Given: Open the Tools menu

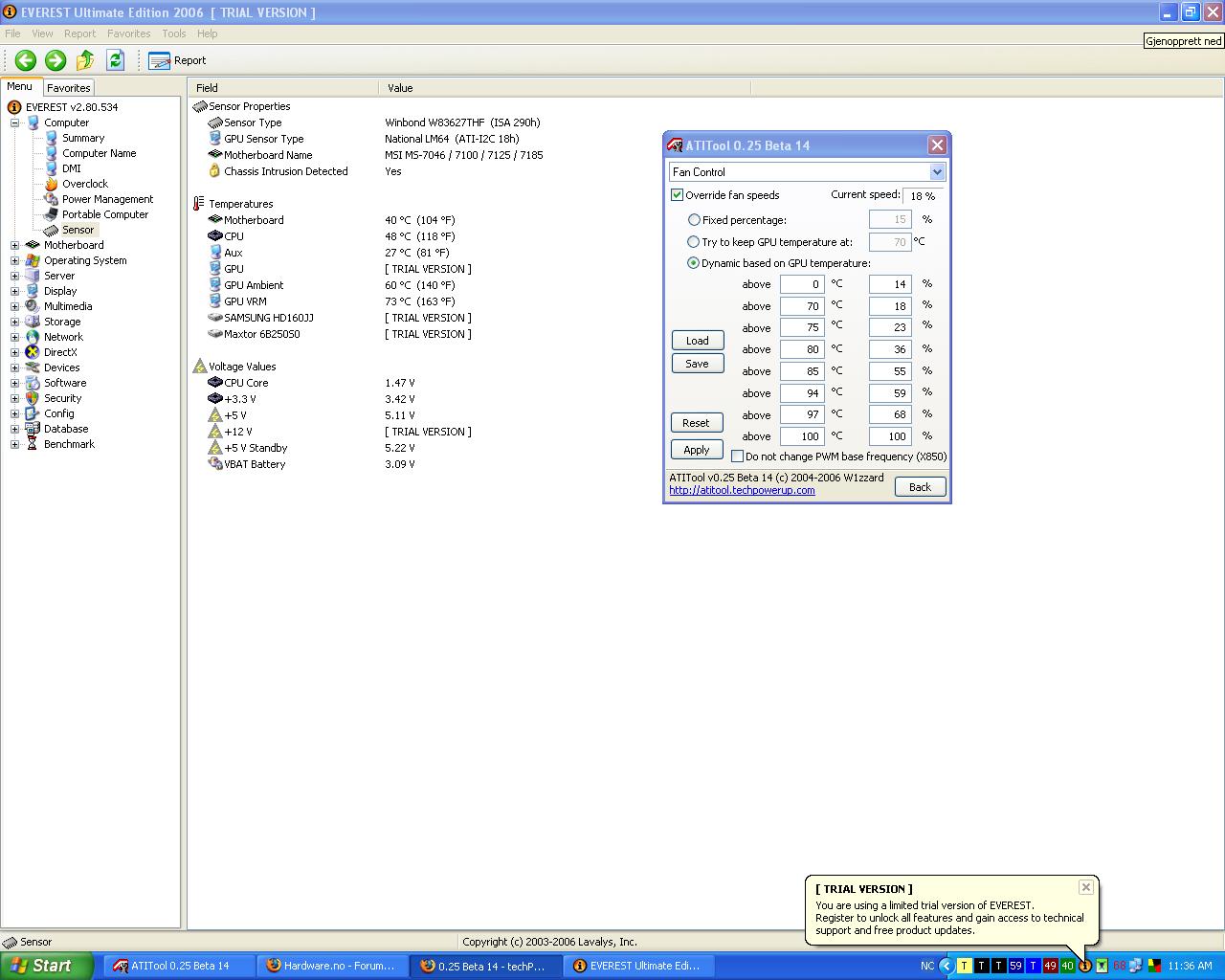Looking at the screenshot, I should pyautogui.click(x=174, y=33).
